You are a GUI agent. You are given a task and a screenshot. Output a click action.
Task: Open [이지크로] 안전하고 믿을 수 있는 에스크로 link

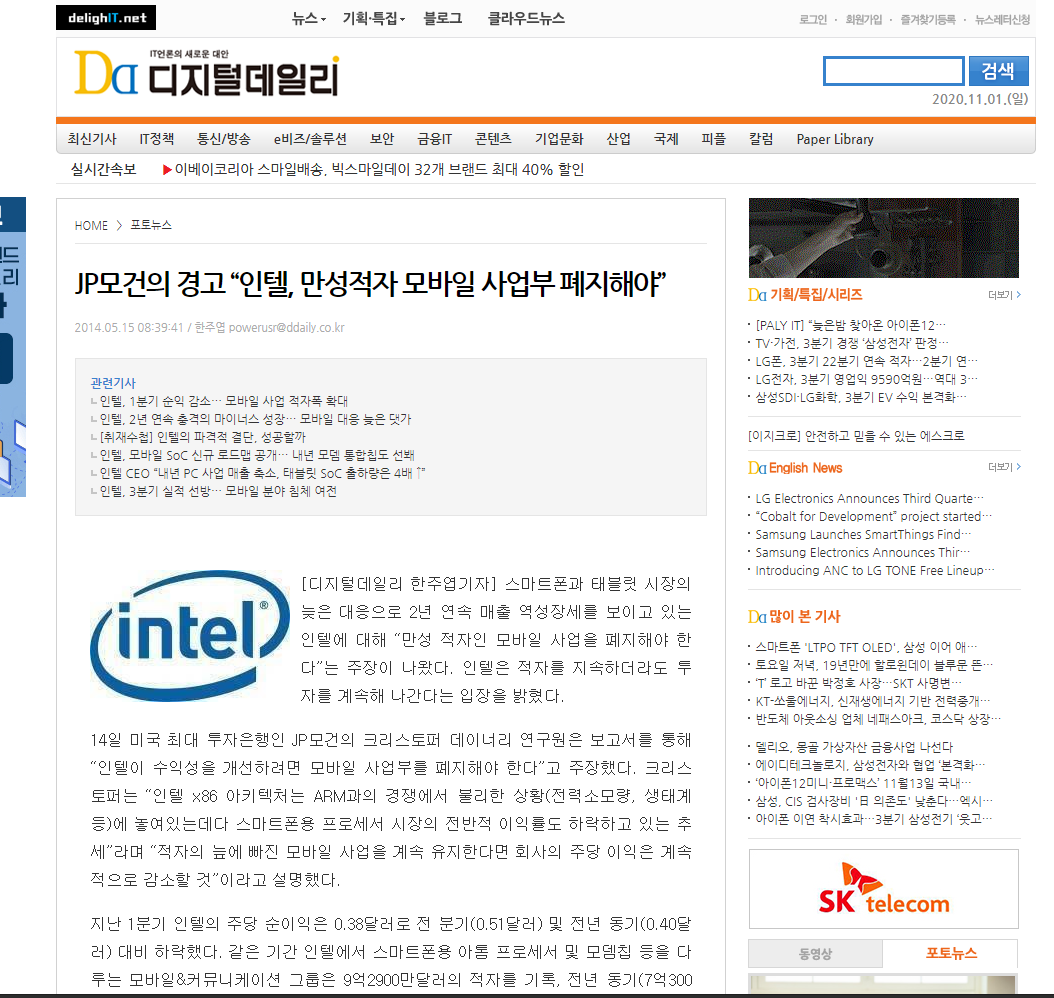pos(856,435)
